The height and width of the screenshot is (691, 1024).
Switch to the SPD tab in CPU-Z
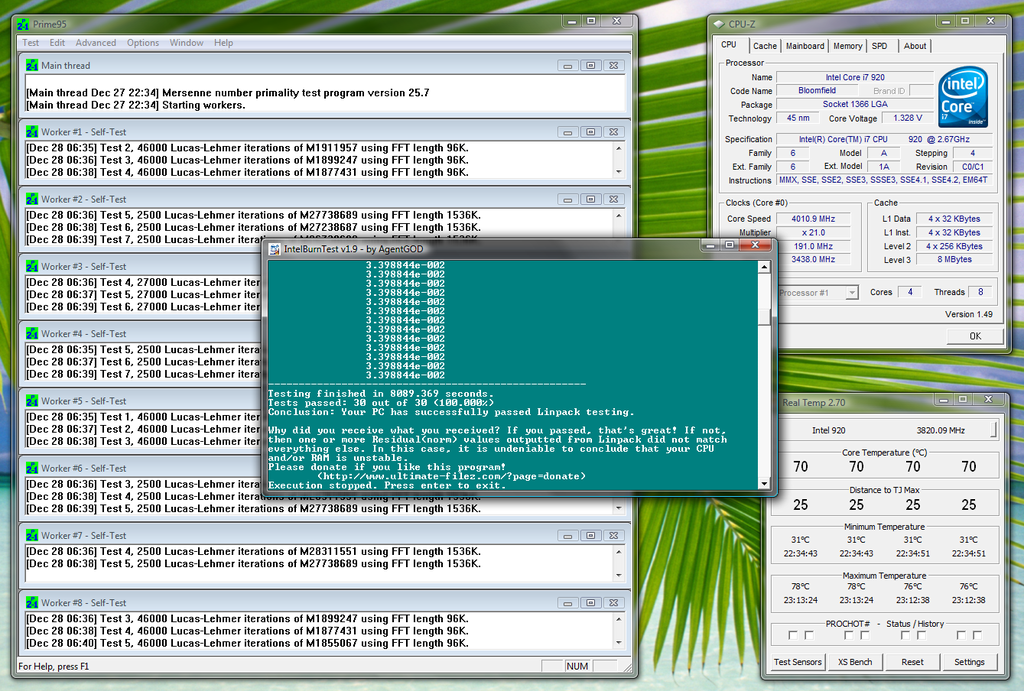point(880,46)
